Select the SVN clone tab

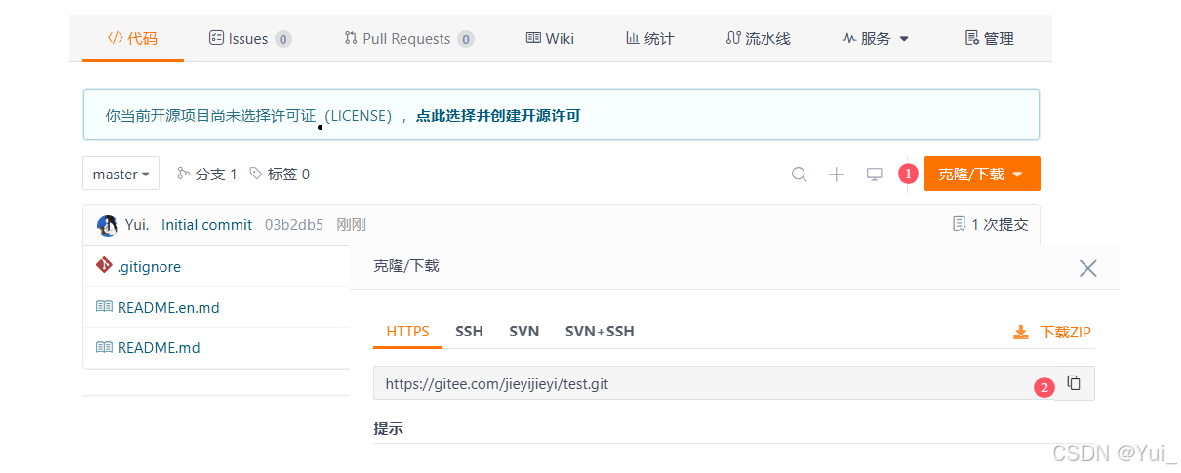pyautogui.click(x=524, y=331)
